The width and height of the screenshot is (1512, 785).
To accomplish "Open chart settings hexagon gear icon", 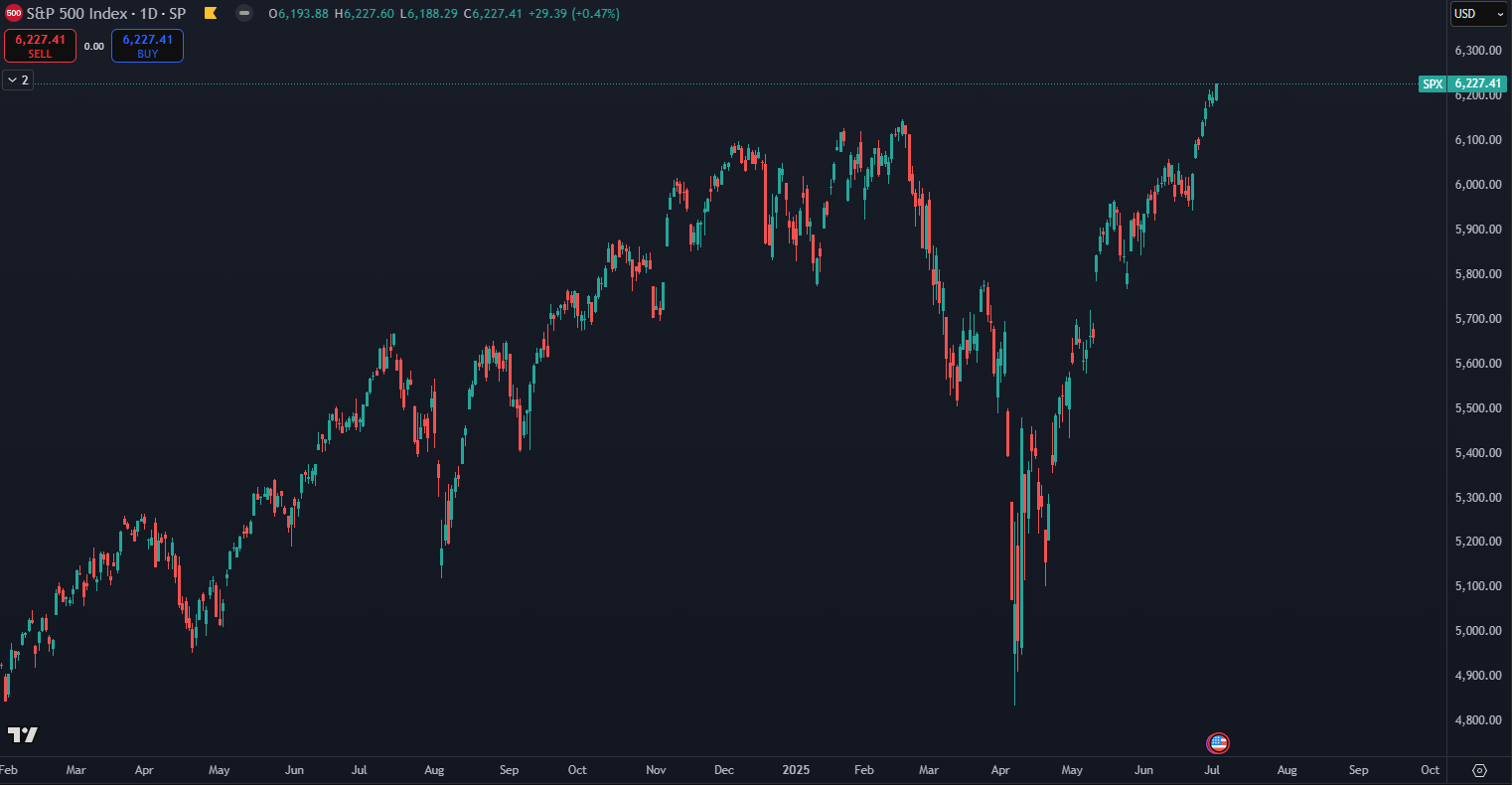I will (1479, 770).
